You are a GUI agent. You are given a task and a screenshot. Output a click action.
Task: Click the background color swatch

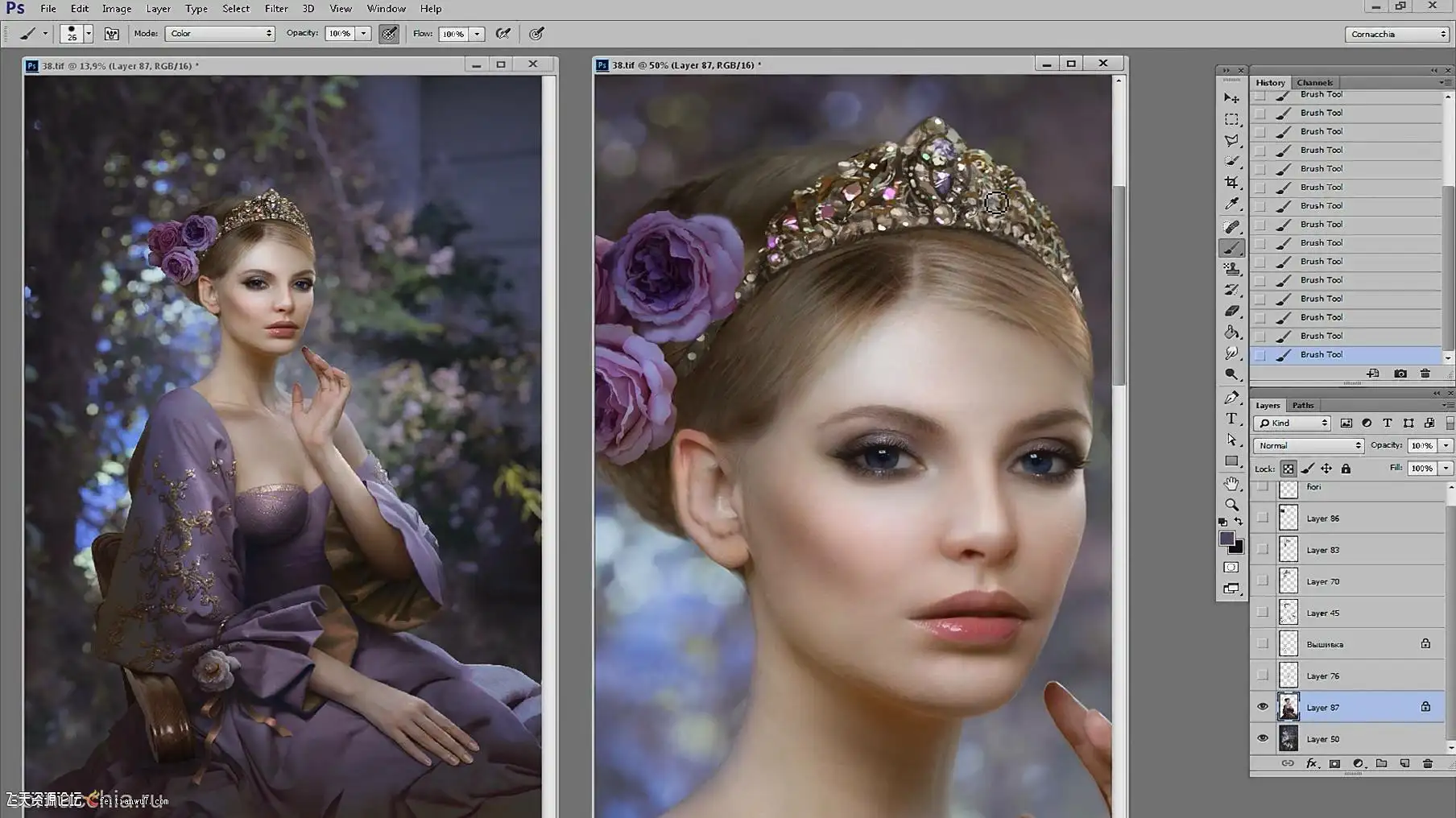point(1238,548)
